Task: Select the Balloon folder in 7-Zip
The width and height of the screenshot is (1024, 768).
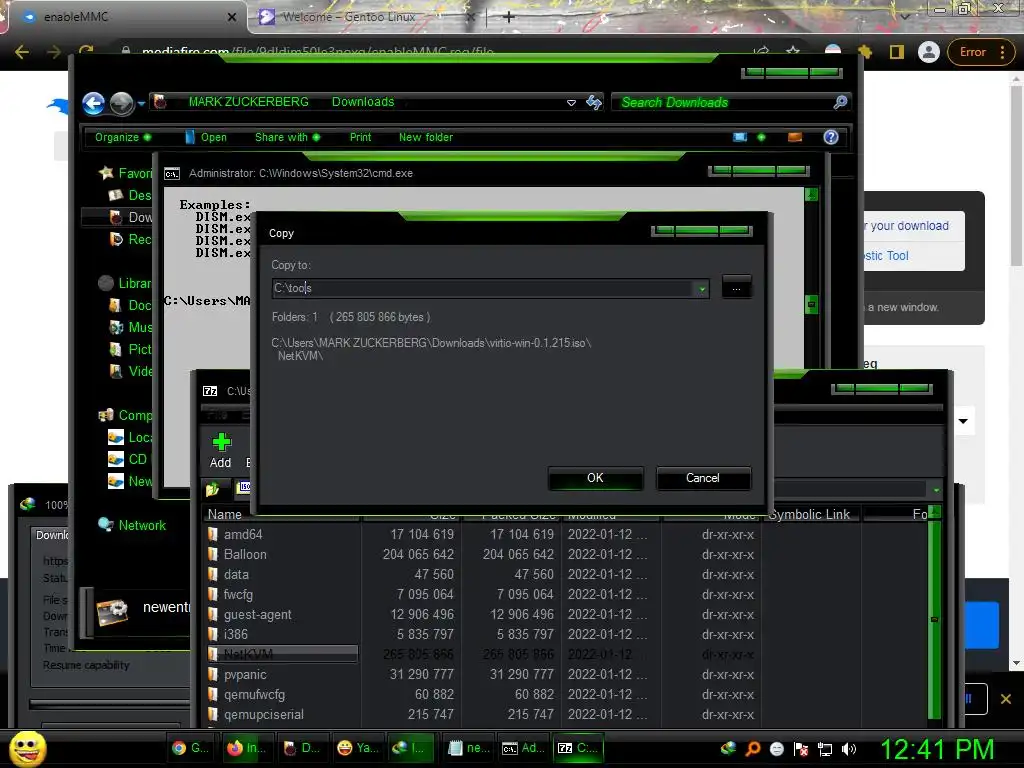Action: tap(245, 554)
